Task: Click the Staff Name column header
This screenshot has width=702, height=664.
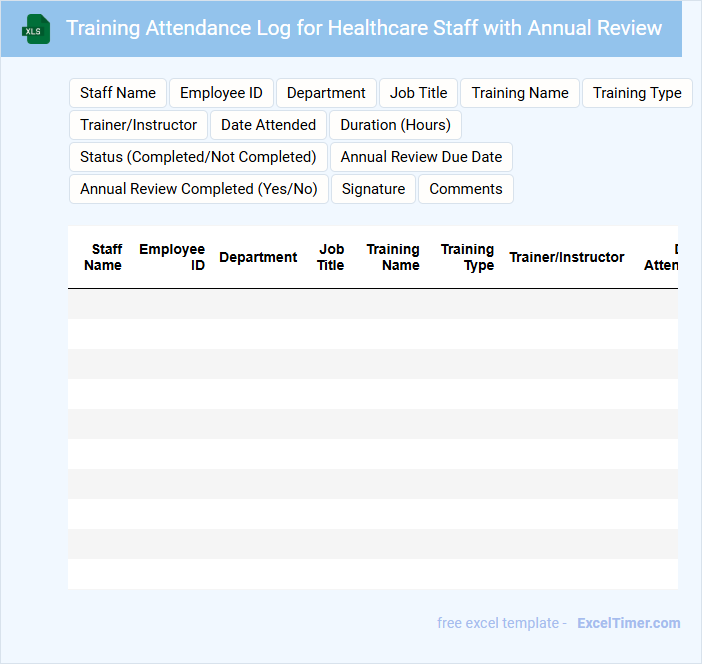Action: coord(103,257)
